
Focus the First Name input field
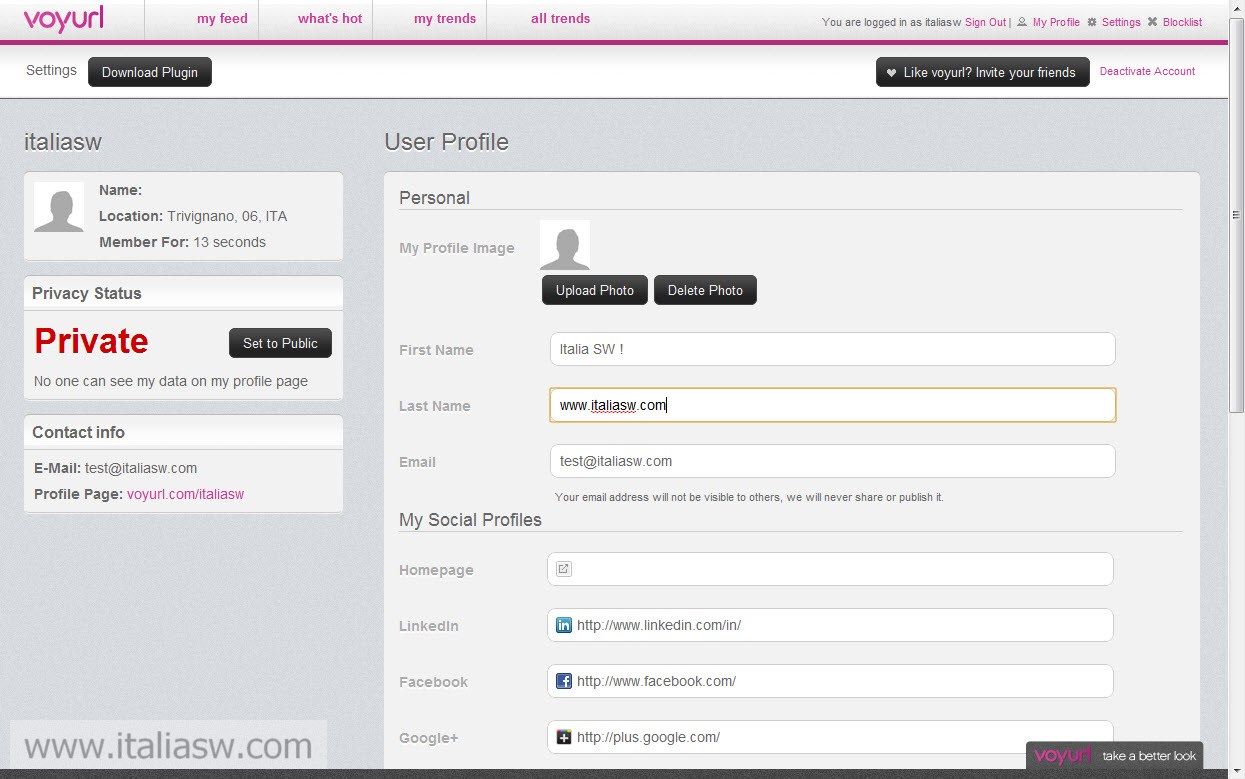tap(832, 350)
